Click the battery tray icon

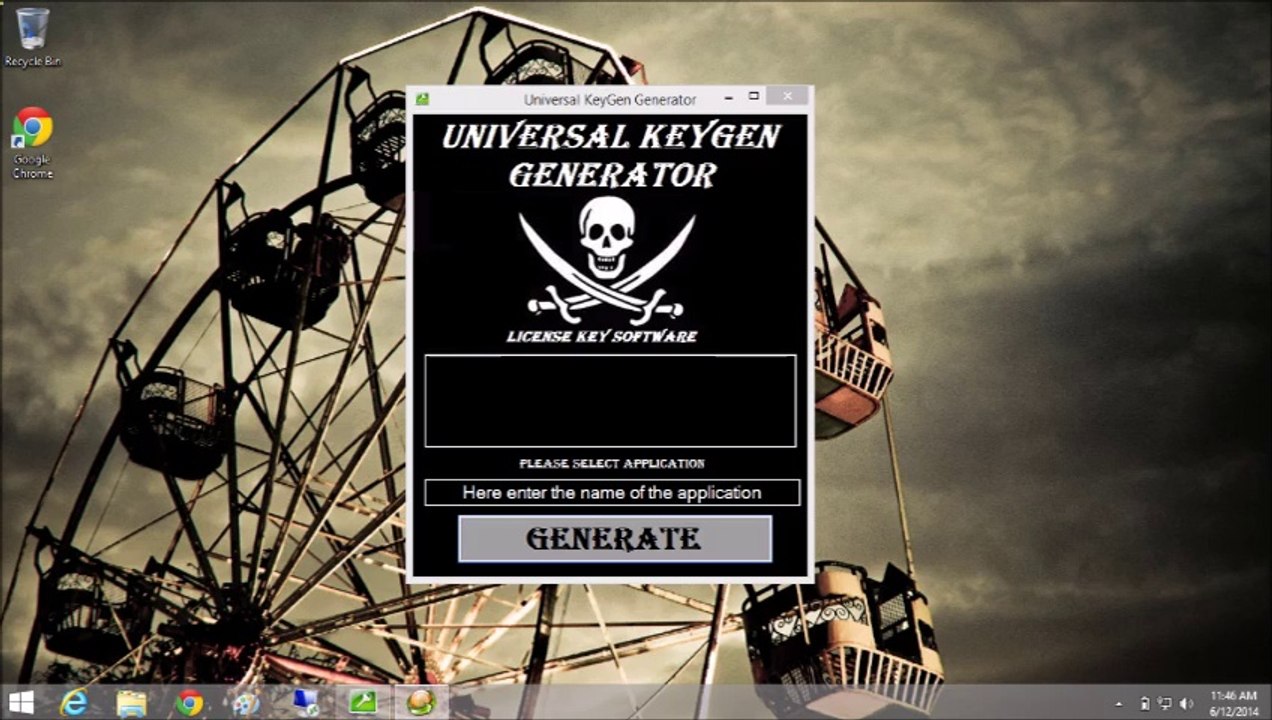[x=1145, y=704]
